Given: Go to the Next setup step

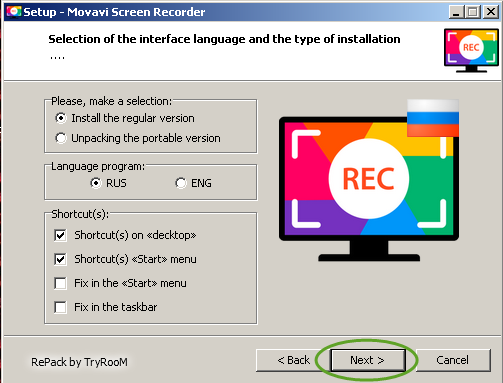Looking at the screenshot, I should 368,360.
